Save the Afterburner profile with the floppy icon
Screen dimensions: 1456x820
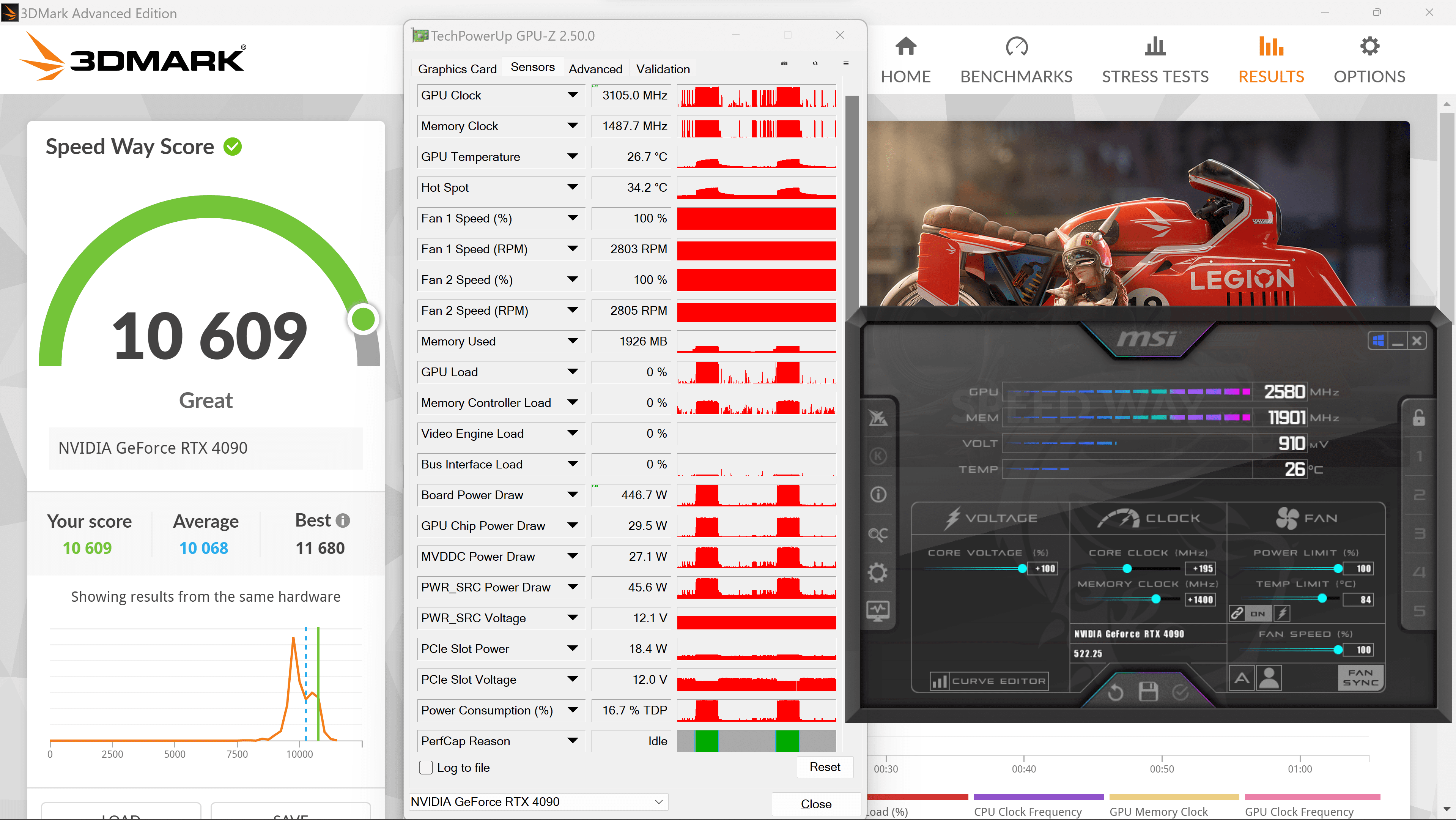pos(1148,692)
